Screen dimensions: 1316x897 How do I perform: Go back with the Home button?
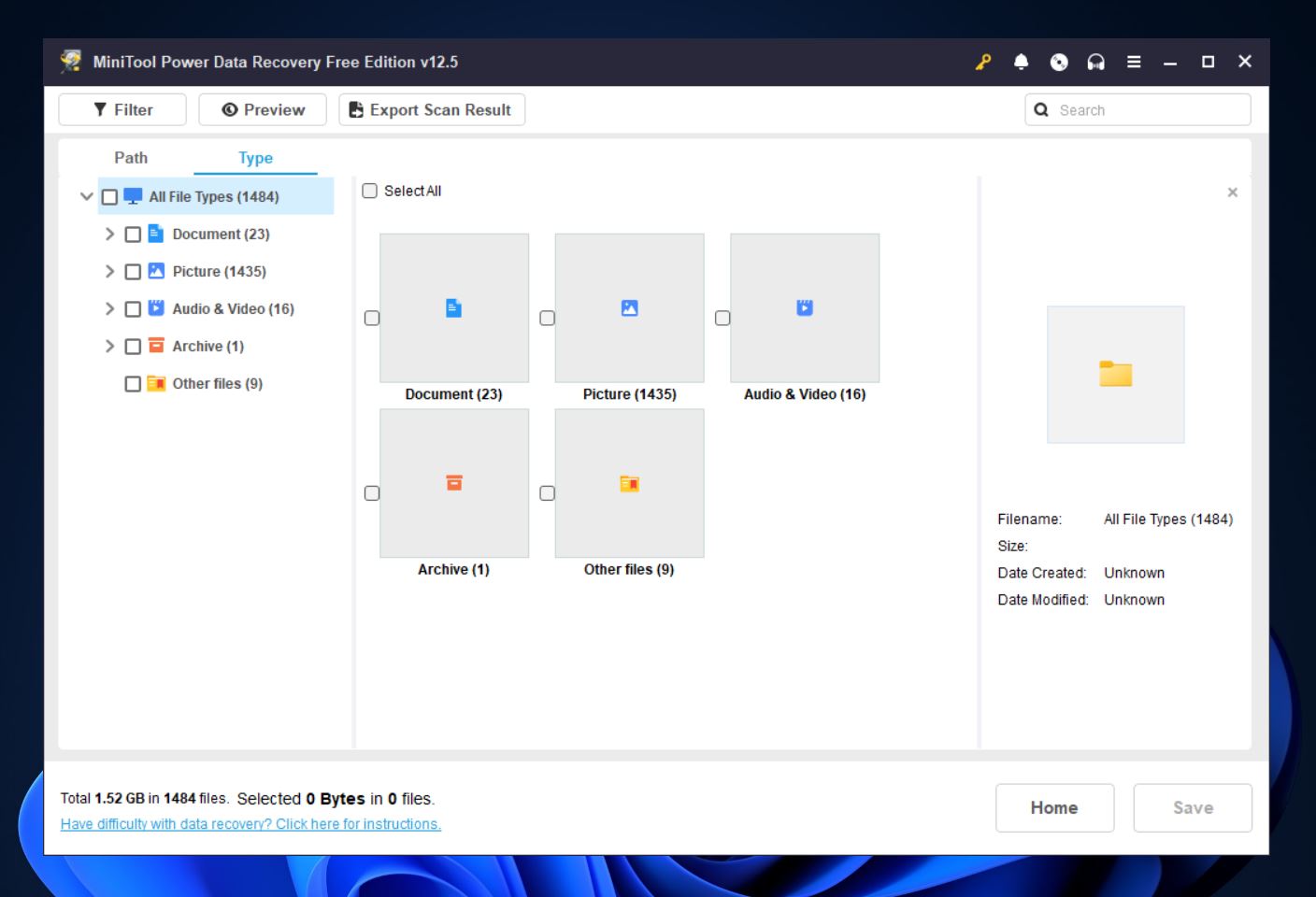[x=1054, y=807]
